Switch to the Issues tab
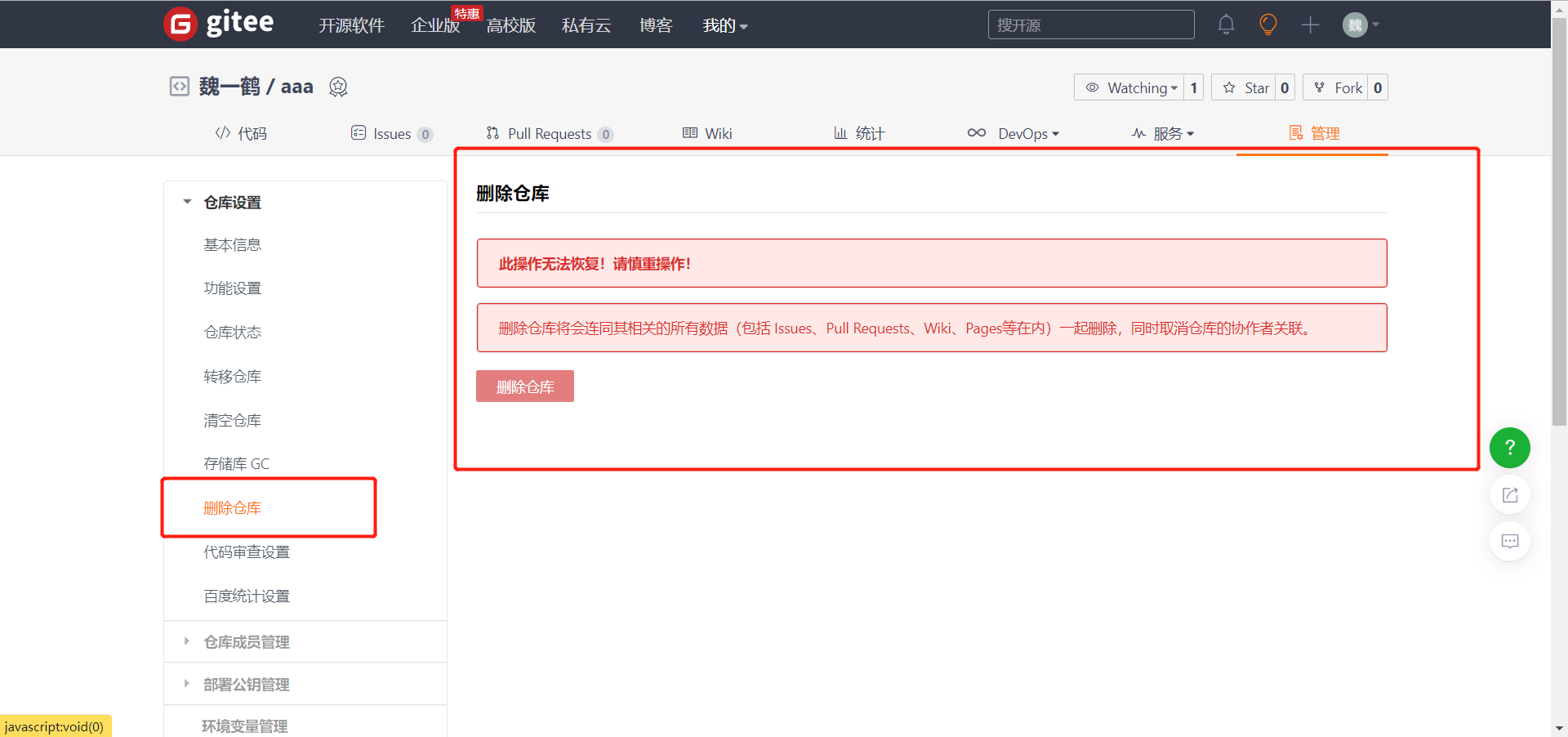The height and width of the screenshot is (737, 1568). (x=392, y=133)
